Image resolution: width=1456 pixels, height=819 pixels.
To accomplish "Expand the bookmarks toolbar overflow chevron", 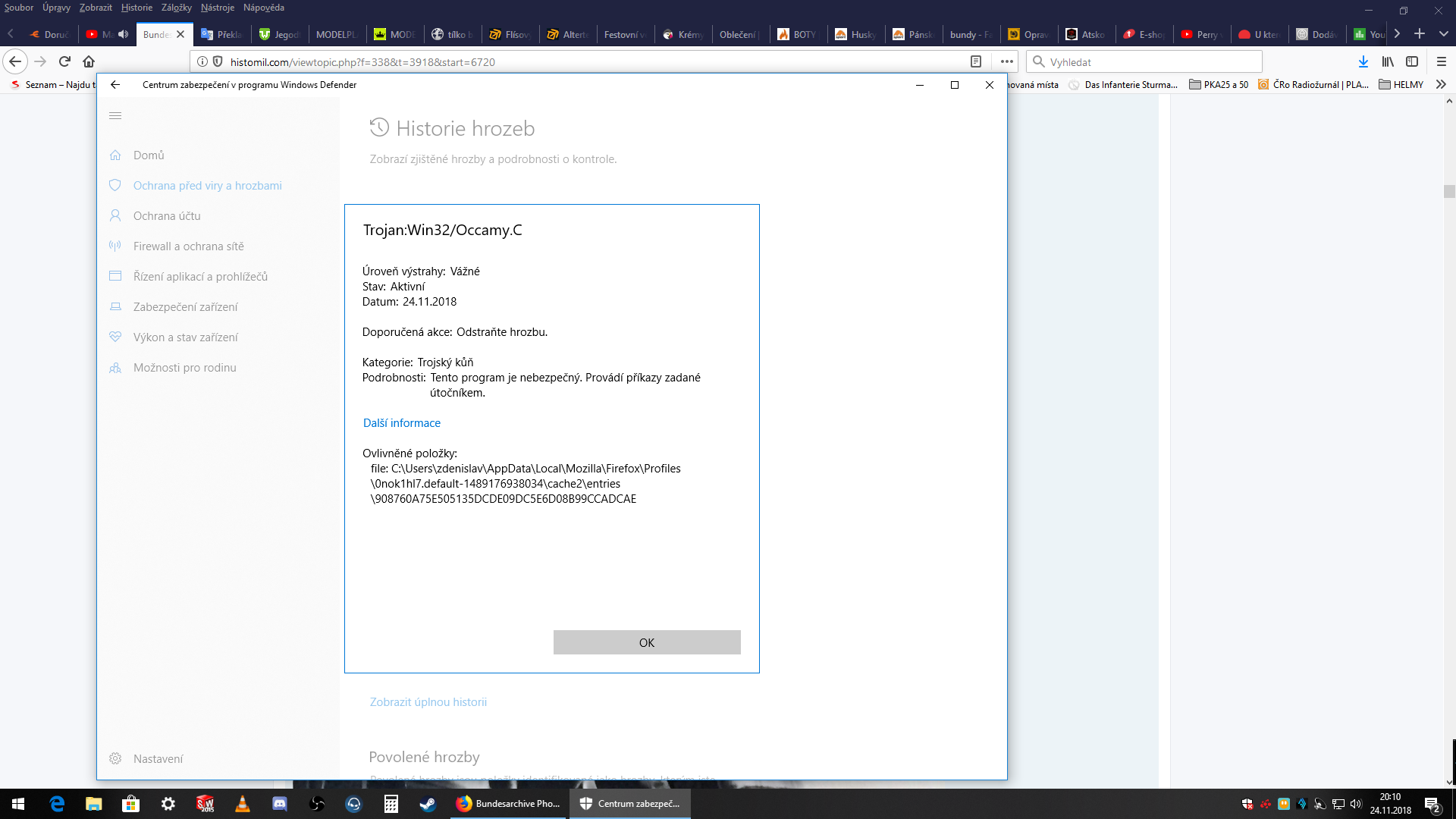I will click(x=1441, y=85).
